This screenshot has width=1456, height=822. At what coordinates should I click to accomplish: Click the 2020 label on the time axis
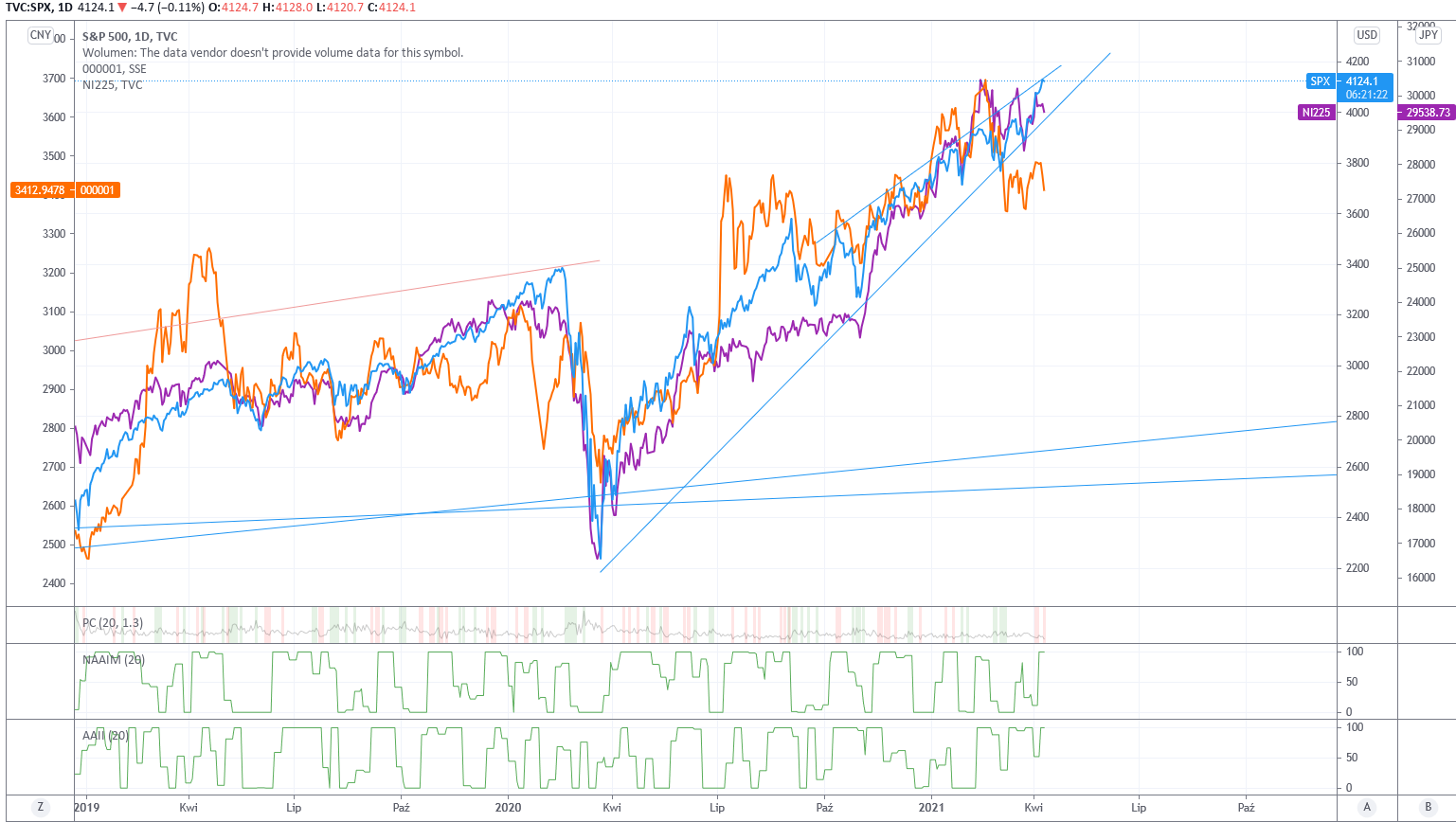point(508,808)
